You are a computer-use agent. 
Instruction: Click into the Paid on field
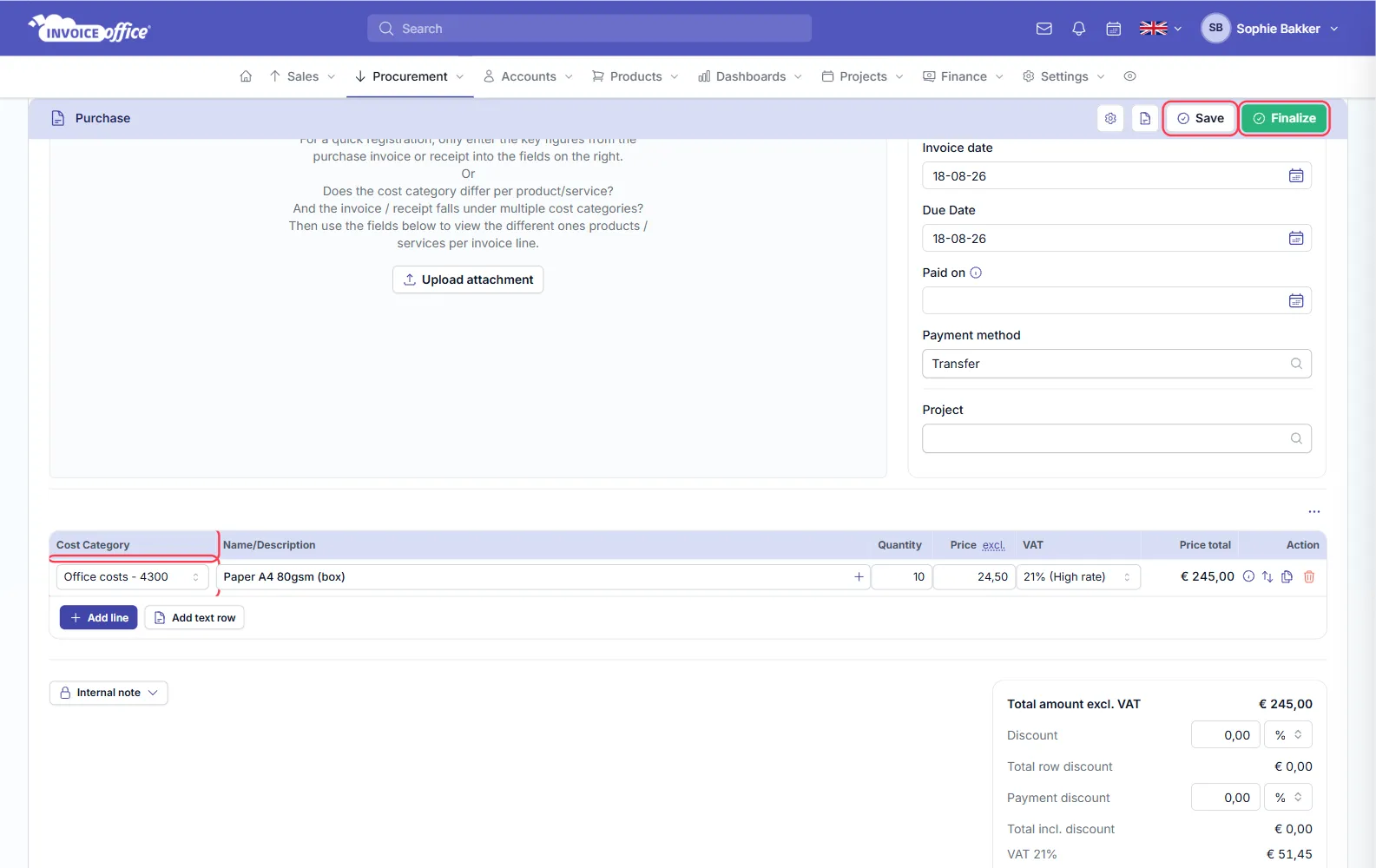[1116, 301]
